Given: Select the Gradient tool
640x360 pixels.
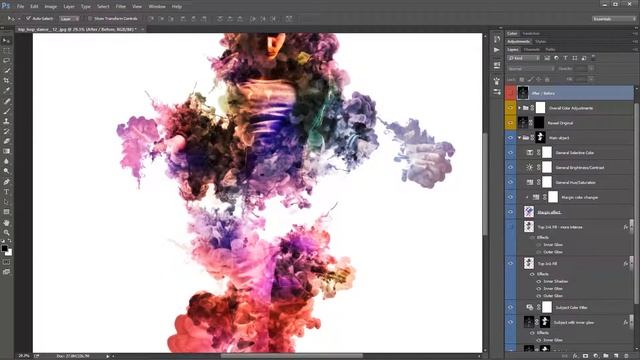Looking at the screenshot, I should click(x=6, y=151).
